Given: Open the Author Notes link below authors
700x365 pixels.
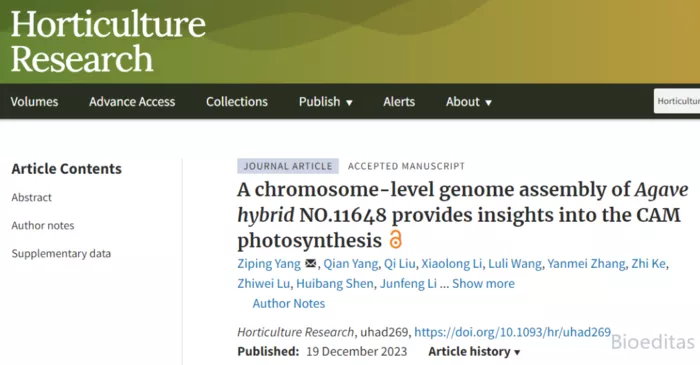Looking at the screenshot, I should tap(289, 303).
